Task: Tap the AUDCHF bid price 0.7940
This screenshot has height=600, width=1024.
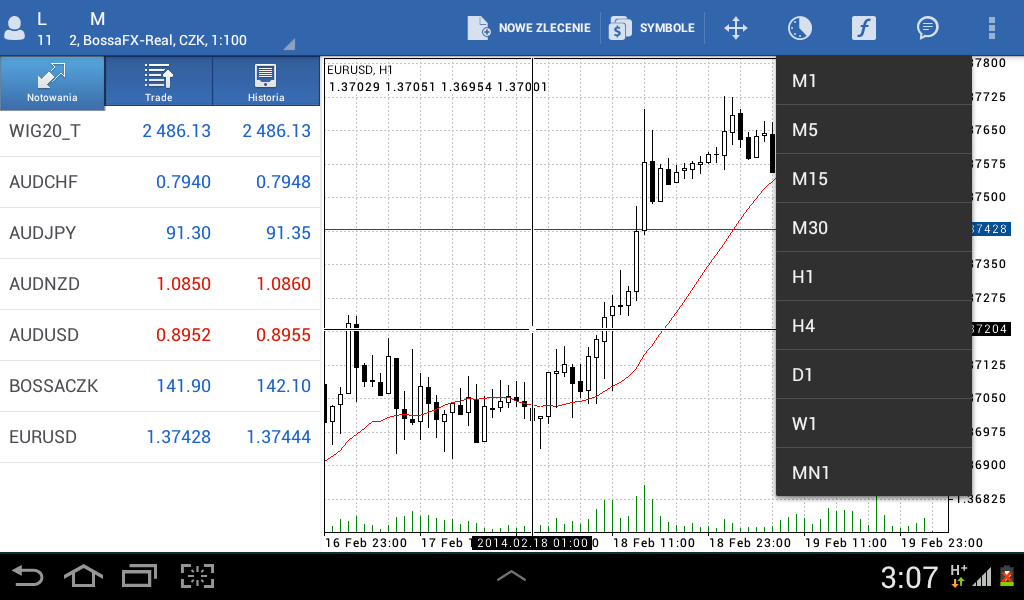Action: coord(183,182)
